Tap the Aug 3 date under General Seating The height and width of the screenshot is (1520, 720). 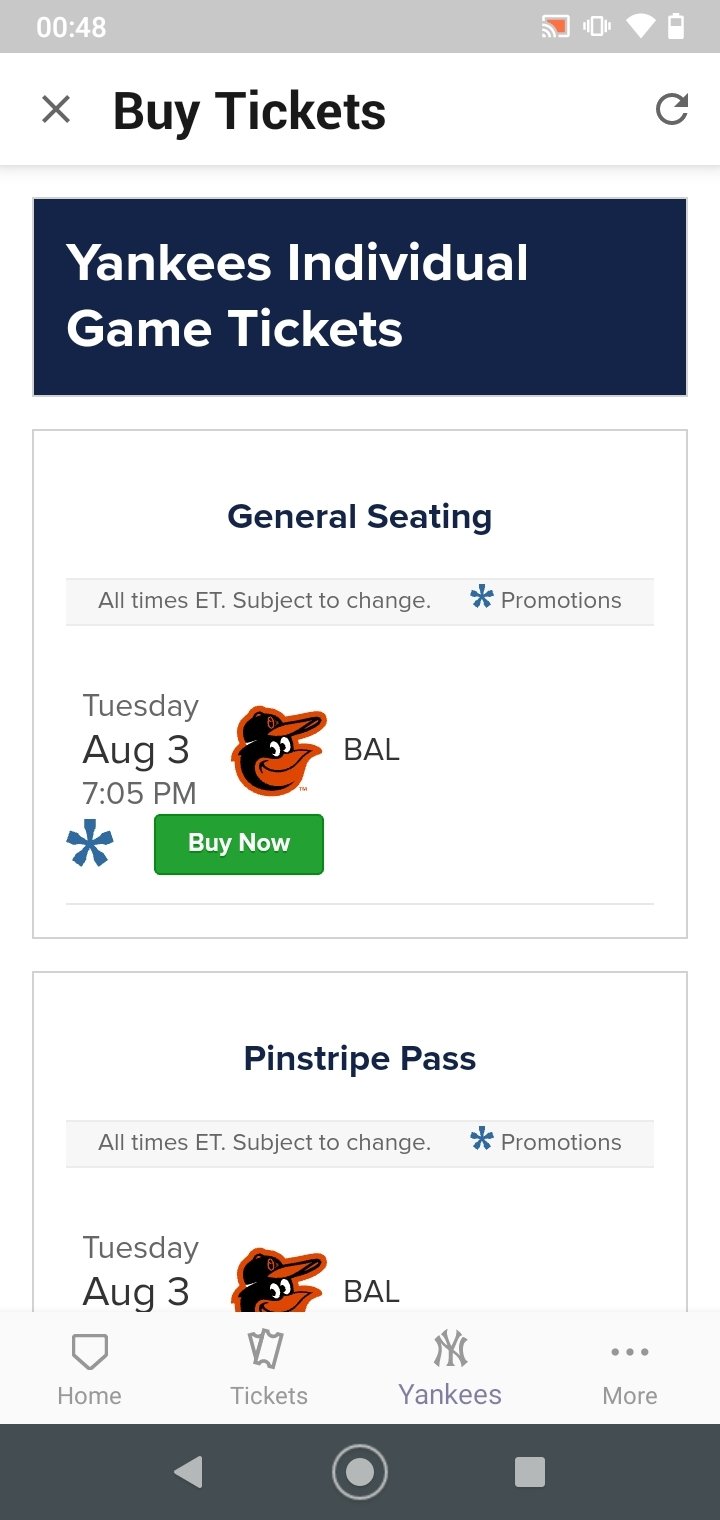pyautogui.click(x=136, y=750)
